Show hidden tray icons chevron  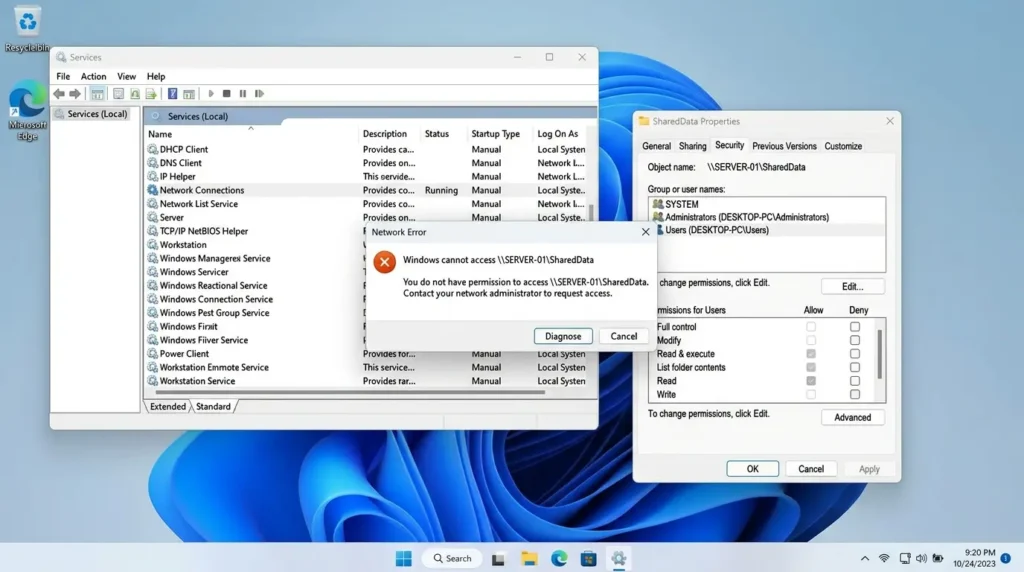click(x=865, y=558)
